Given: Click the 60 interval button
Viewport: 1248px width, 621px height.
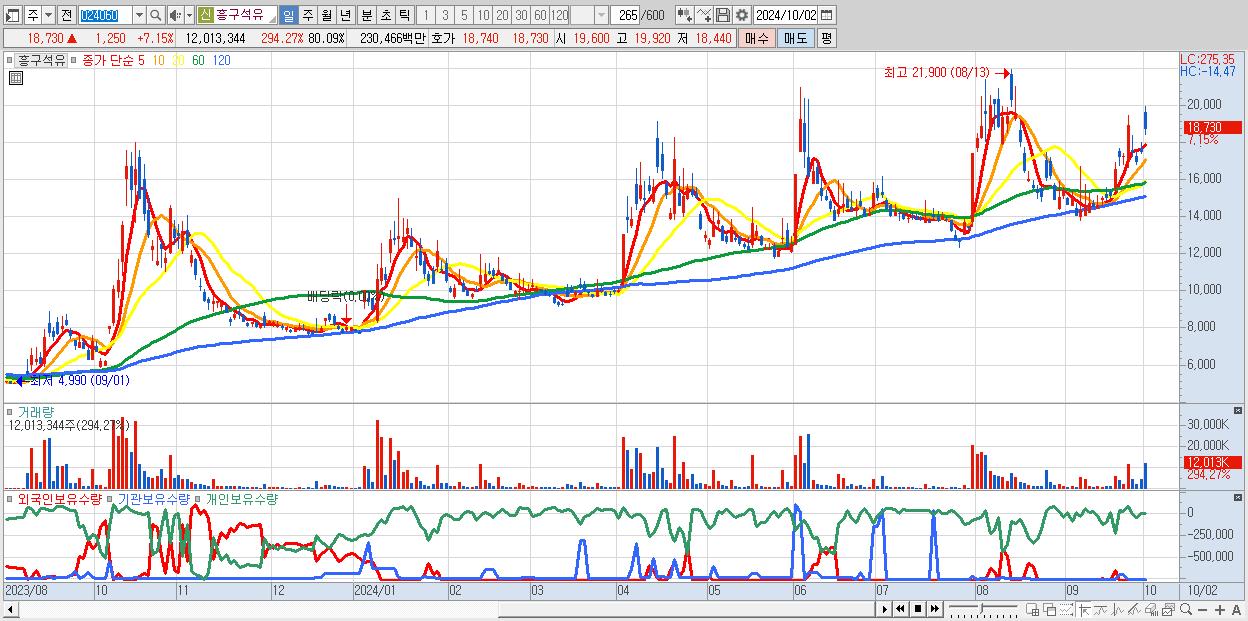Looking at the screenshot, I should 540,15.
